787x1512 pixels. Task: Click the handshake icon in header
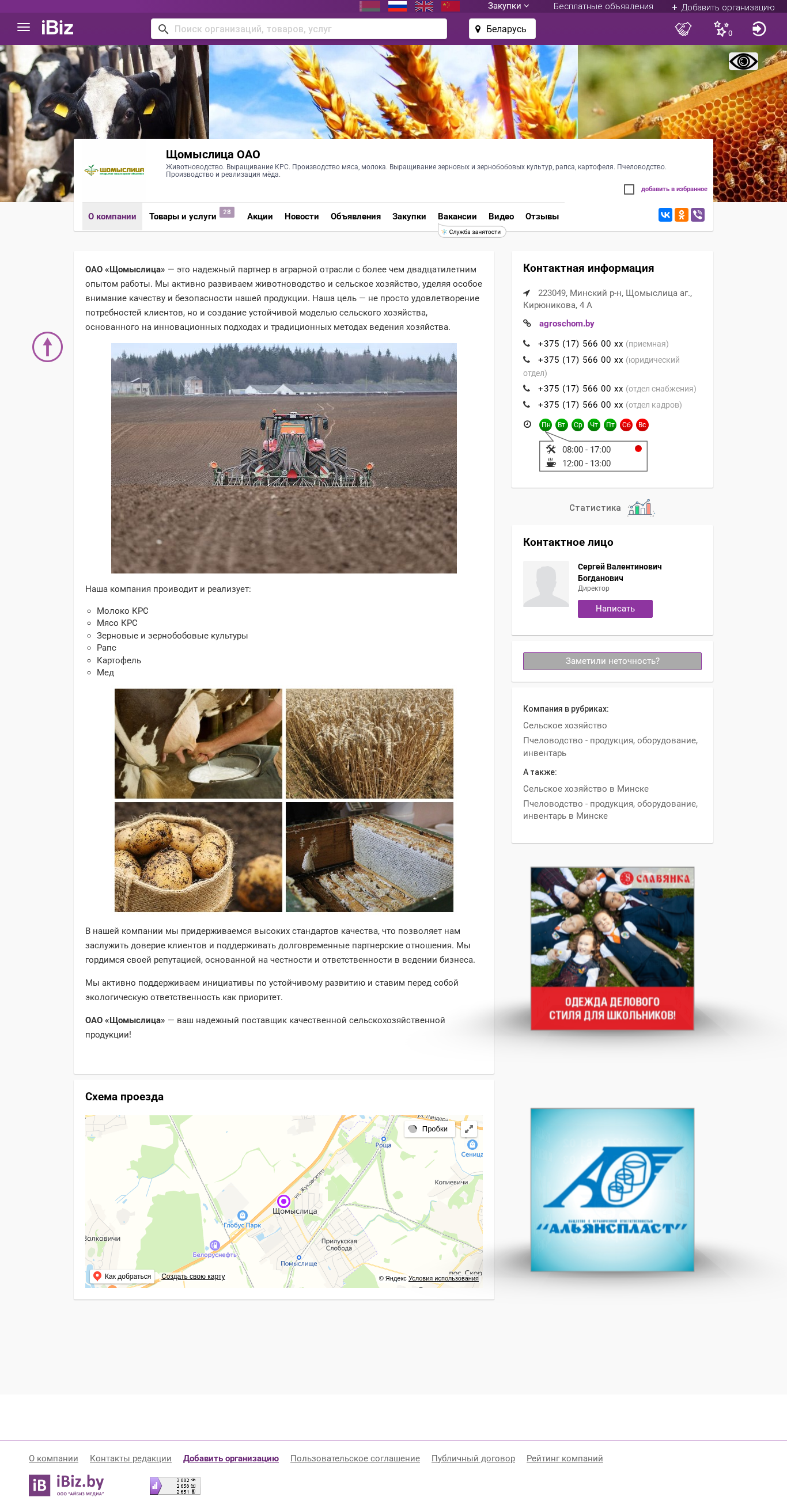683,29
